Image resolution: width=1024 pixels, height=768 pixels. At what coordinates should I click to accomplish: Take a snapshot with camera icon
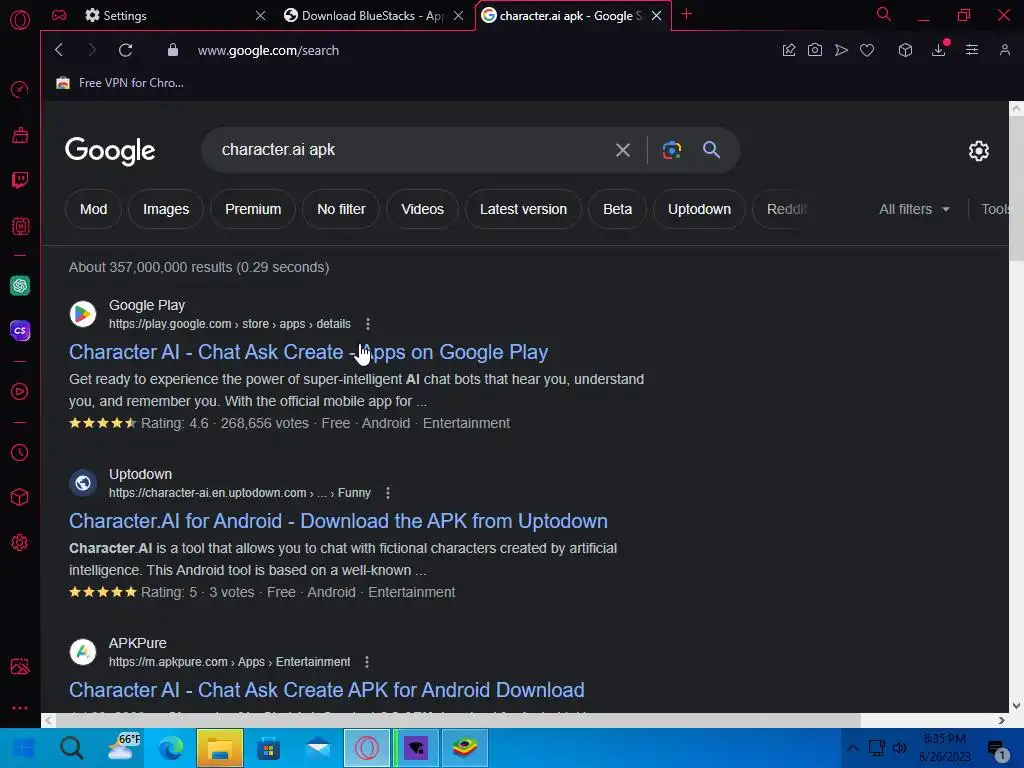click(x=814, y=50)
